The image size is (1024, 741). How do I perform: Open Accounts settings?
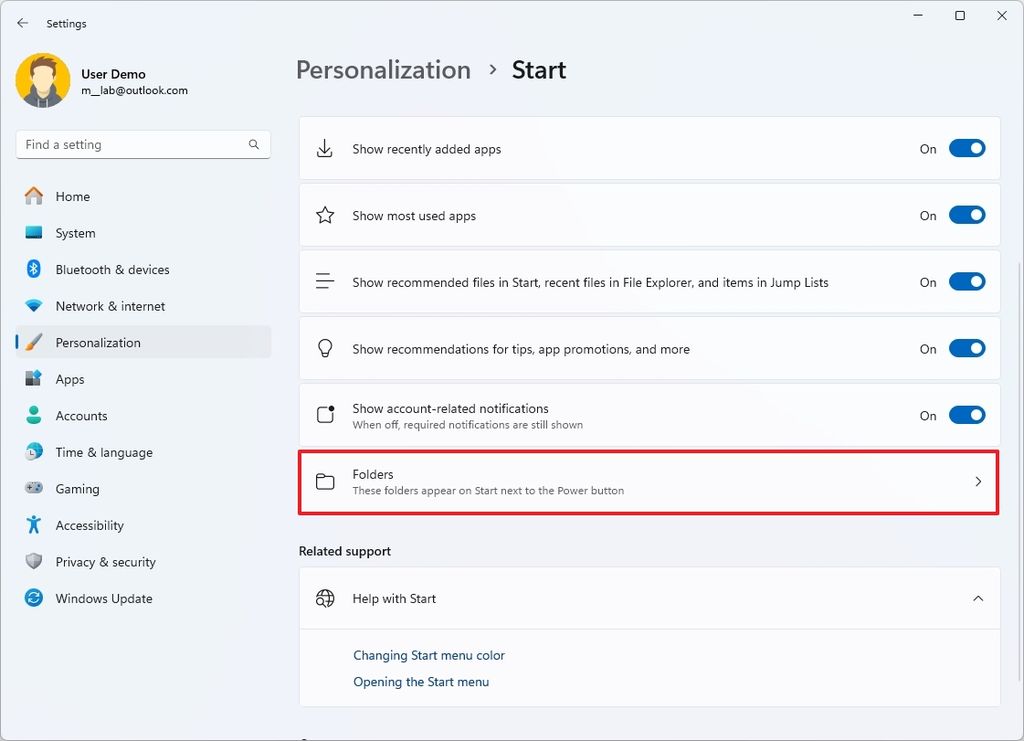click(81, 415)
